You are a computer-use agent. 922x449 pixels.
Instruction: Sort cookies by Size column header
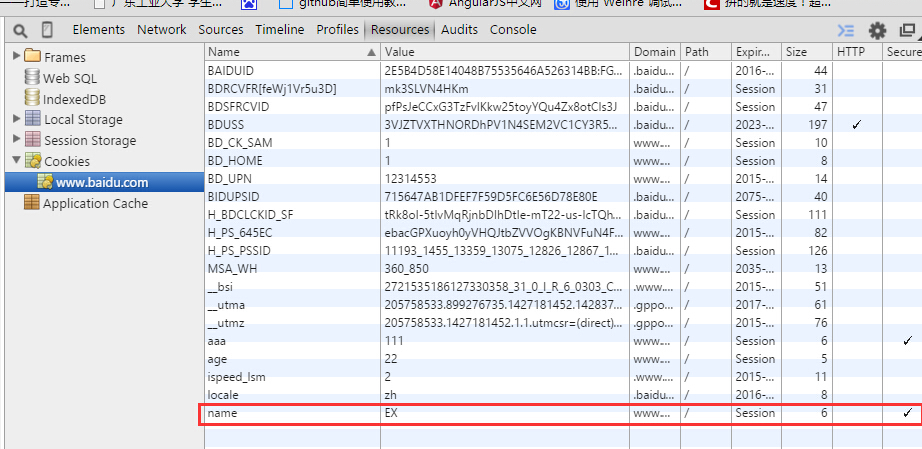pyautogui.click(x=796, y=51)
